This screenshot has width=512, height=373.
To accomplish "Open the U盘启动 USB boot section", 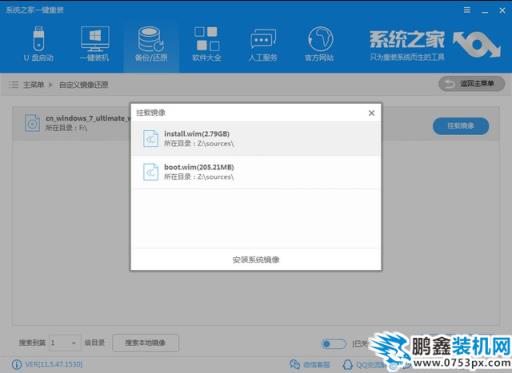I will [x=39, y=44].
